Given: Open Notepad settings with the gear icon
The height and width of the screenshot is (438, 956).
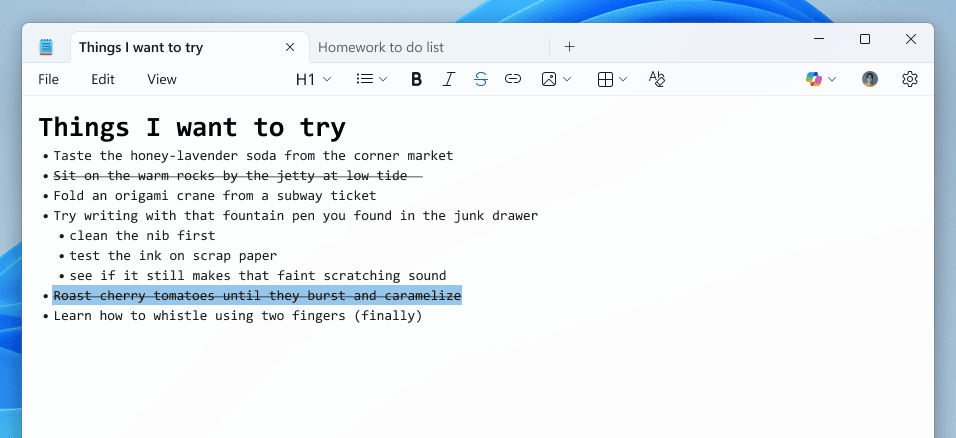Looking at the screenshot, I should pyautogui.click(x=909, y=79).
